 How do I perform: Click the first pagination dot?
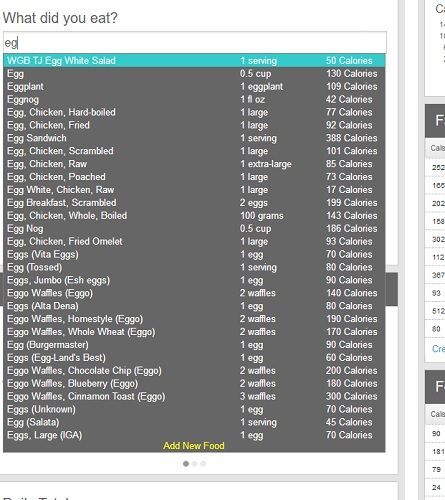tap(186, 464)
